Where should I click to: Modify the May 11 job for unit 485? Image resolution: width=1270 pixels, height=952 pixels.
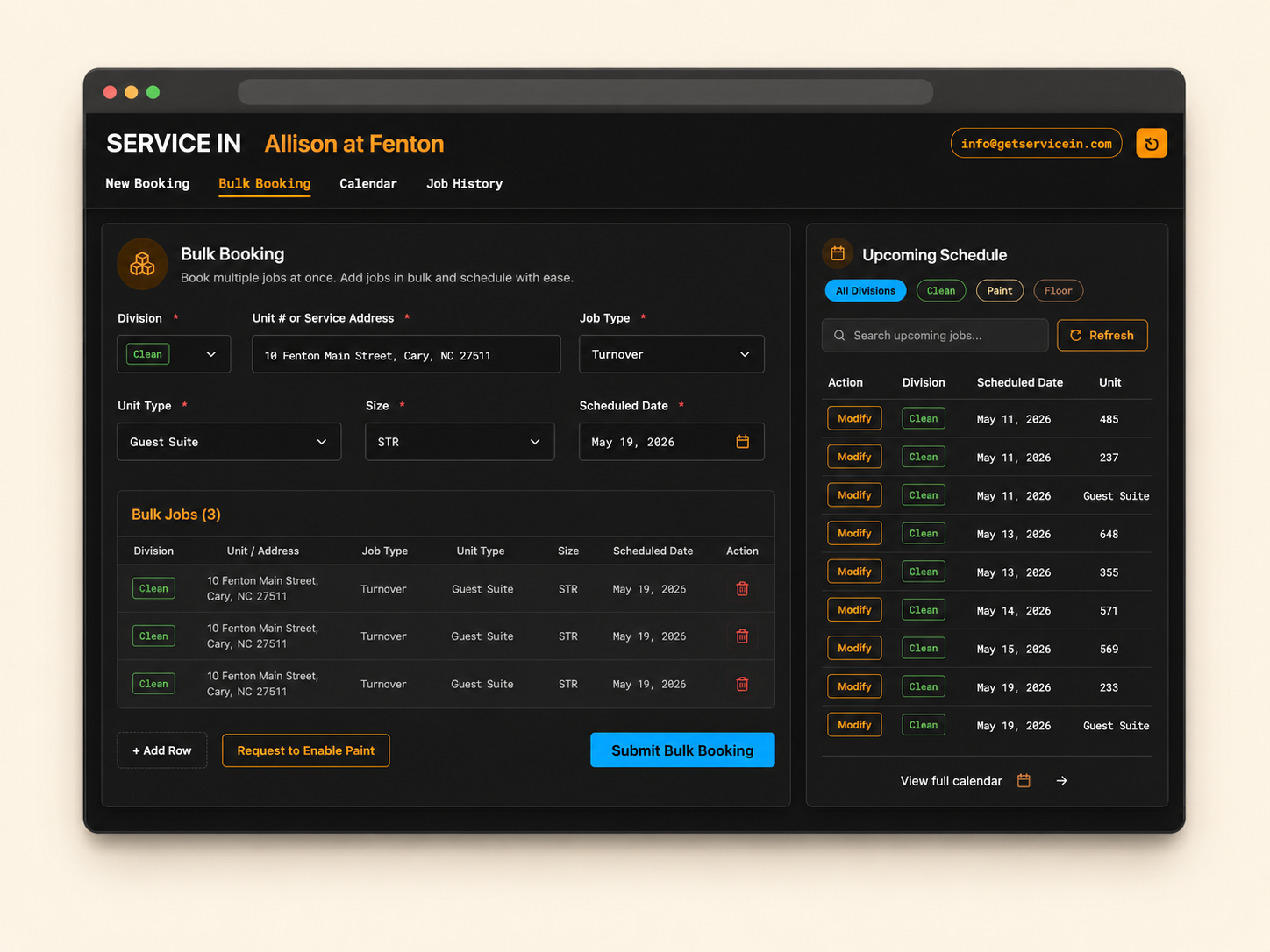click(x=854, y=418)
